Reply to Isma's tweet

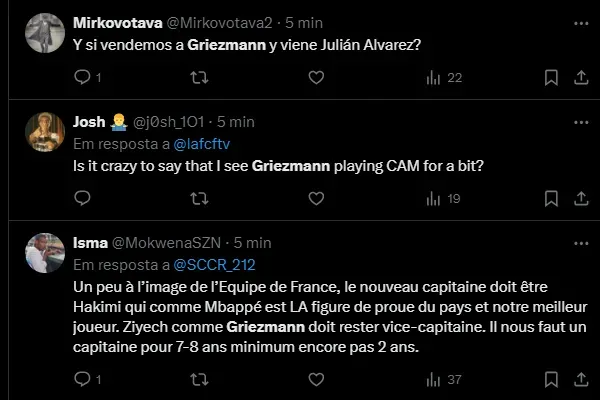(82, 379)
